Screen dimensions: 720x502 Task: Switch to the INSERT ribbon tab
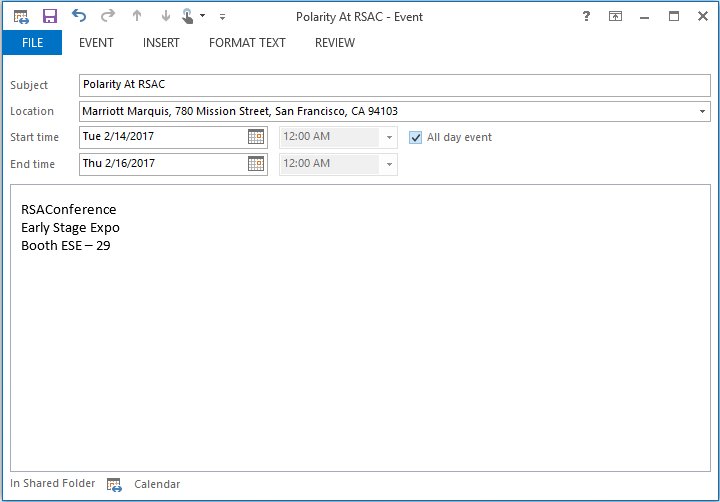point(161,43)
